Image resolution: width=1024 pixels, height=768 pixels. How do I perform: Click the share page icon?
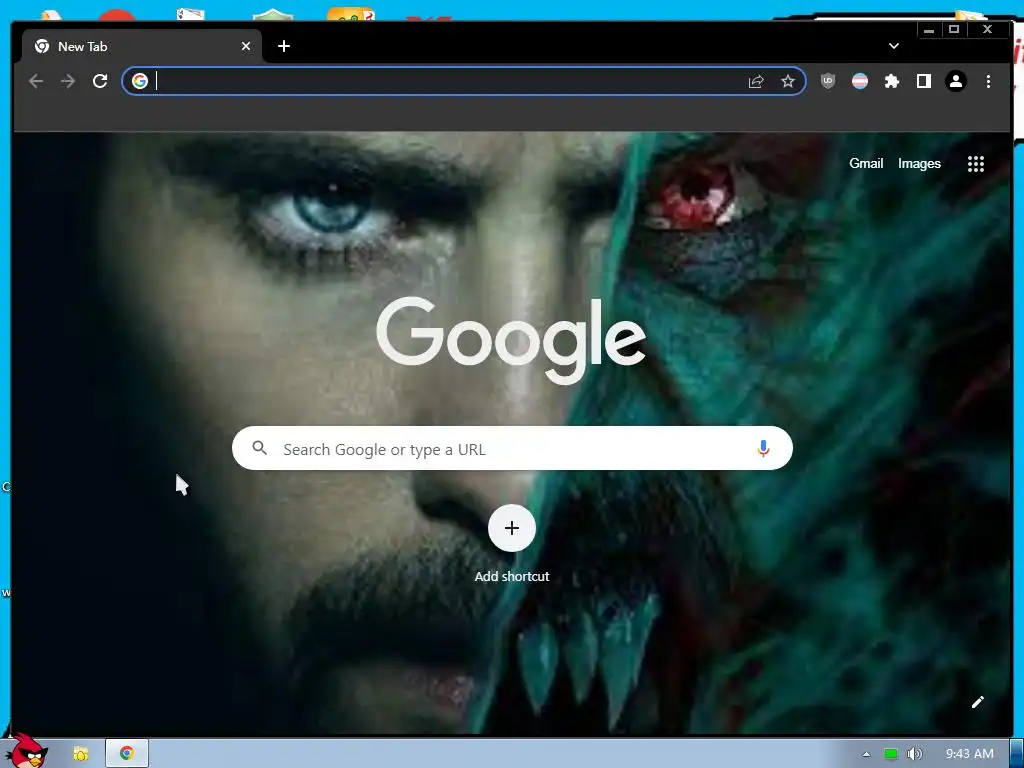coord(756,81)
